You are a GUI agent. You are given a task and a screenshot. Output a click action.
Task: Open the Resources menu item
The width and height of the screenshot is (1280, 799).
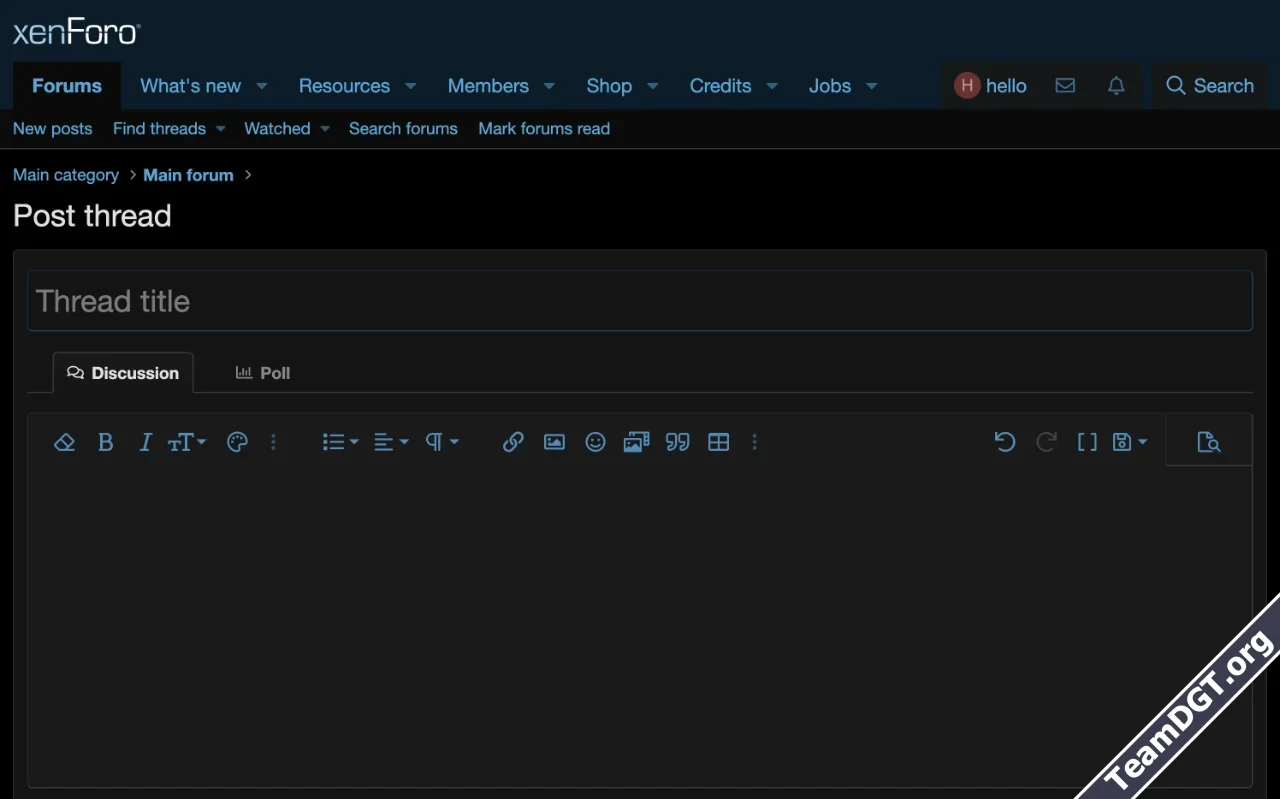[344, 86]
